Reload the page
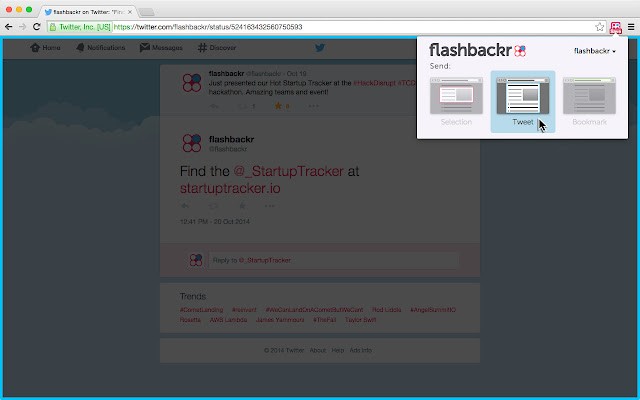This screenshot has height=400, width=640. pos(37,27)
